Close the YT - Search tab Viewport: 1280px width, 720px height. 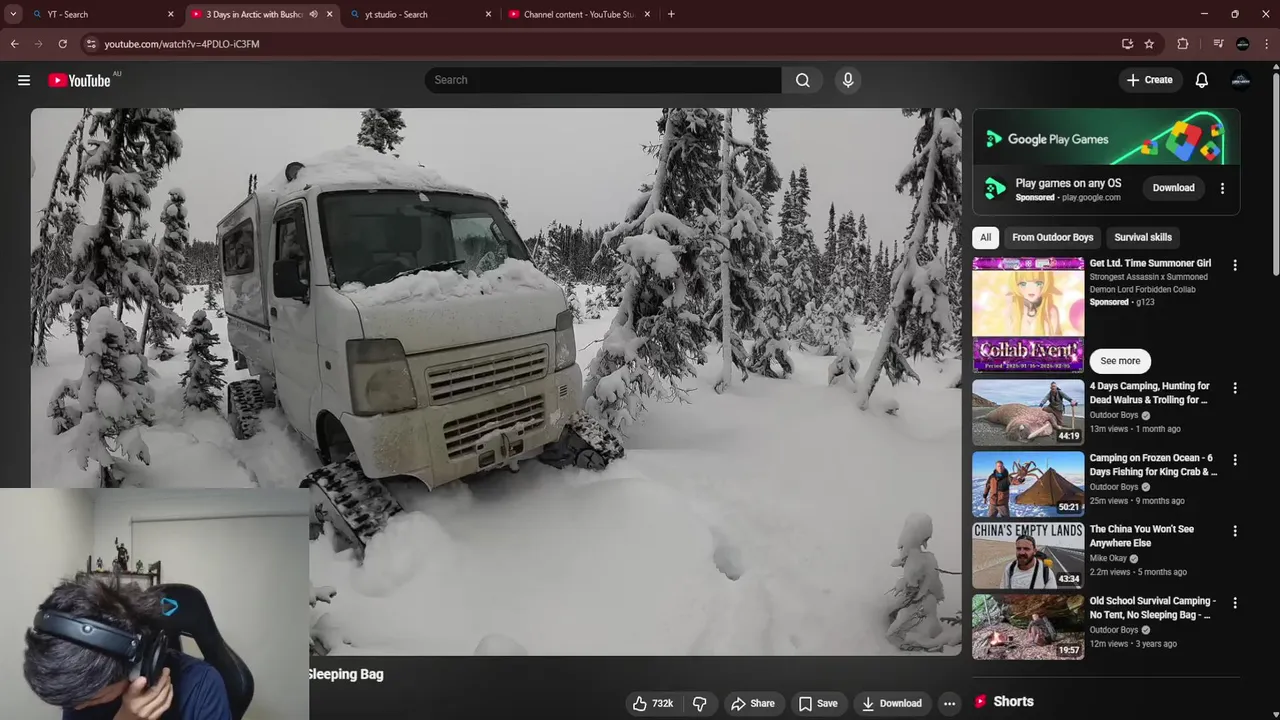[x=170, y=14]
